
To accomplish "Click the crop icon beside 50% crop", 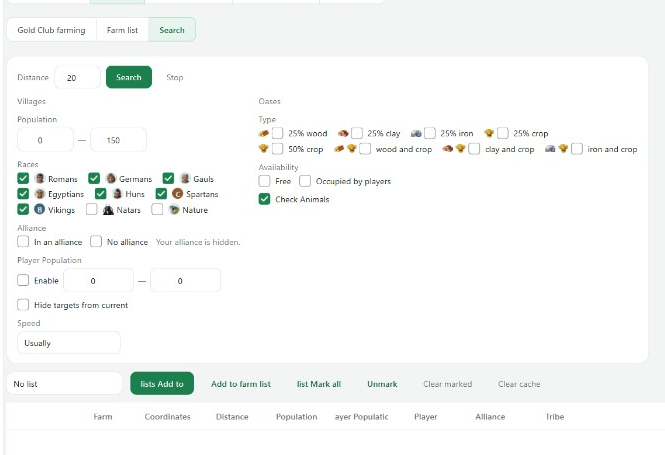I will 263,149.
